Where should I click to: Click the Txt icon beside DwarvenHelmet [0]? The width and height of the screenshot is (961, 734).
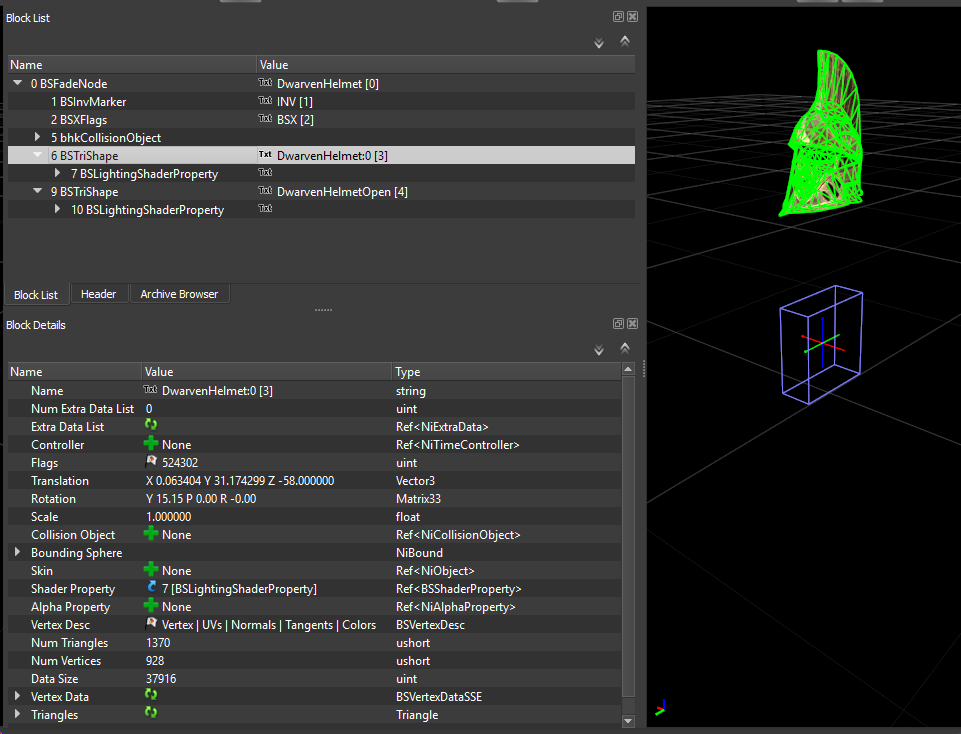point(265,83)
